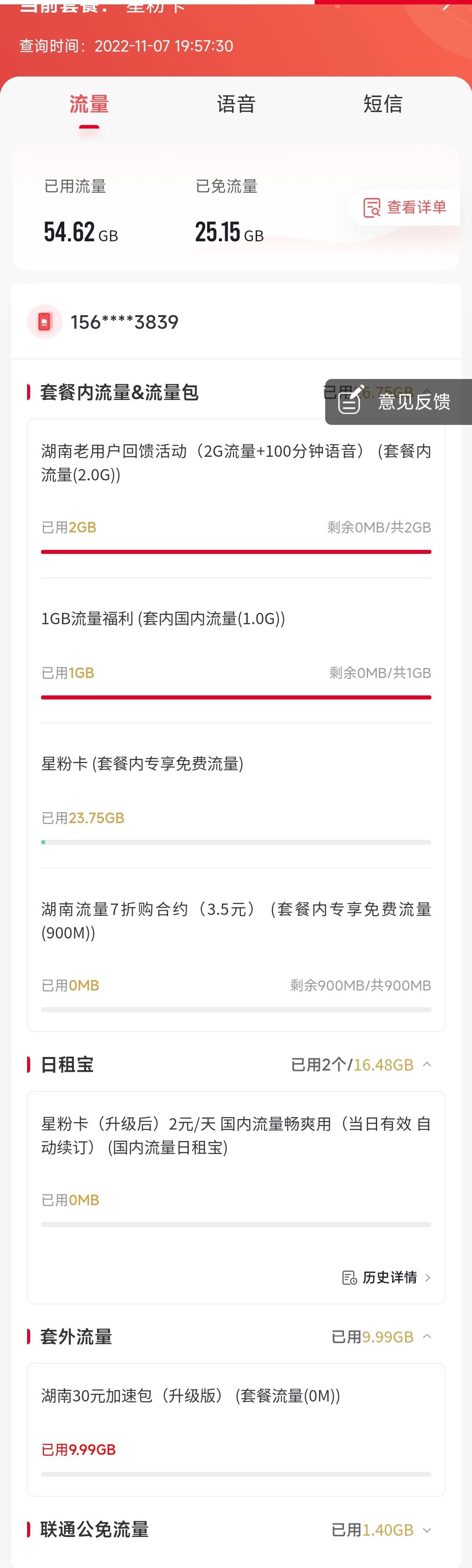
Task: Tap the 意见反馈 edit icon
Action: [351, 399]
